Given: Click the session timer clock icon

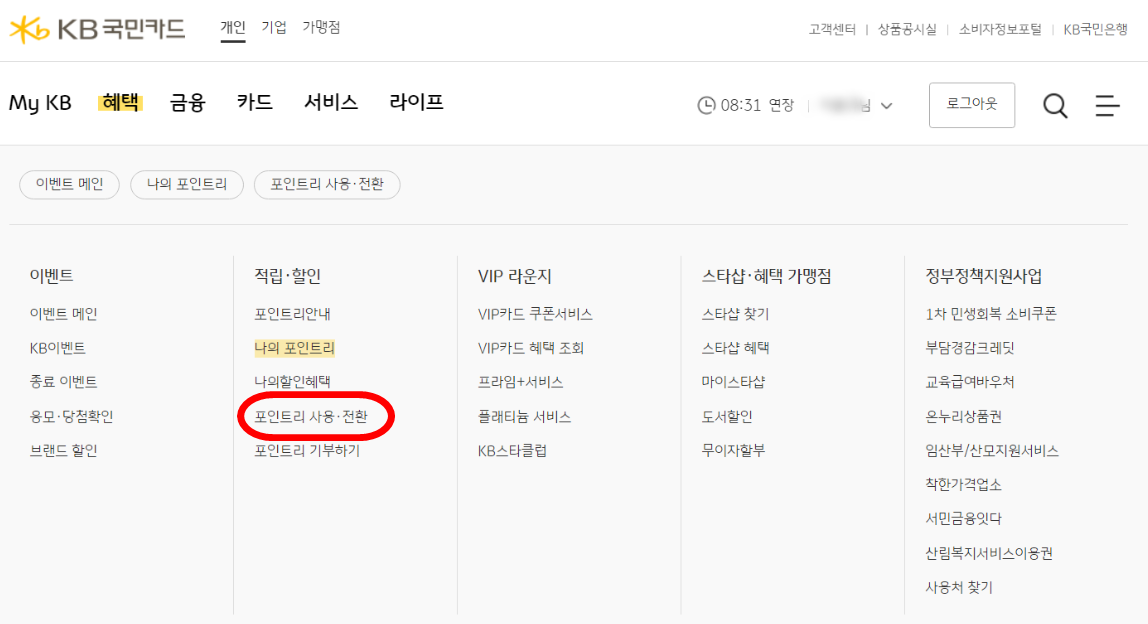Looking at the screenshot, I should (x=706, y=105).
